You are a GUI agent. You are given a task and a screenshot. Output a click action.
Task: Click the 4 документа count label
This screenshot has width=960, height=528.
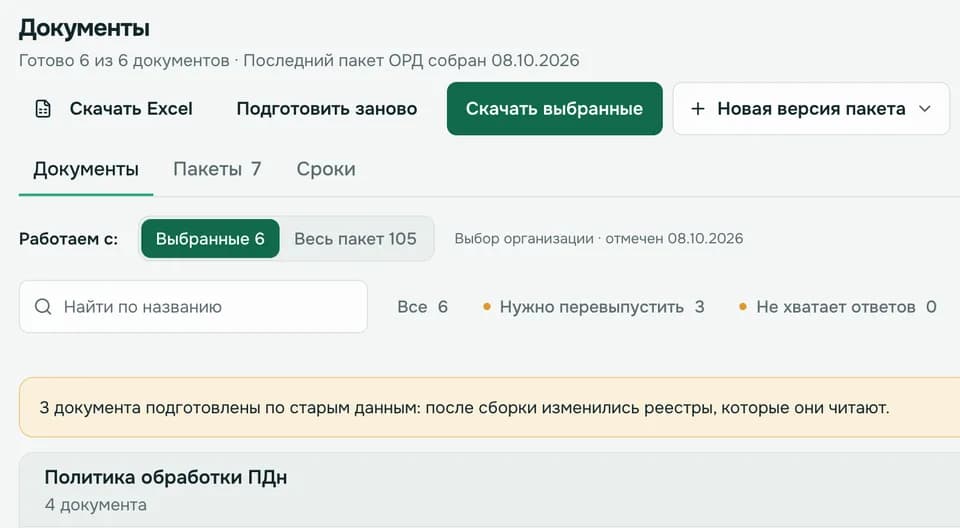tap(96, 505)
